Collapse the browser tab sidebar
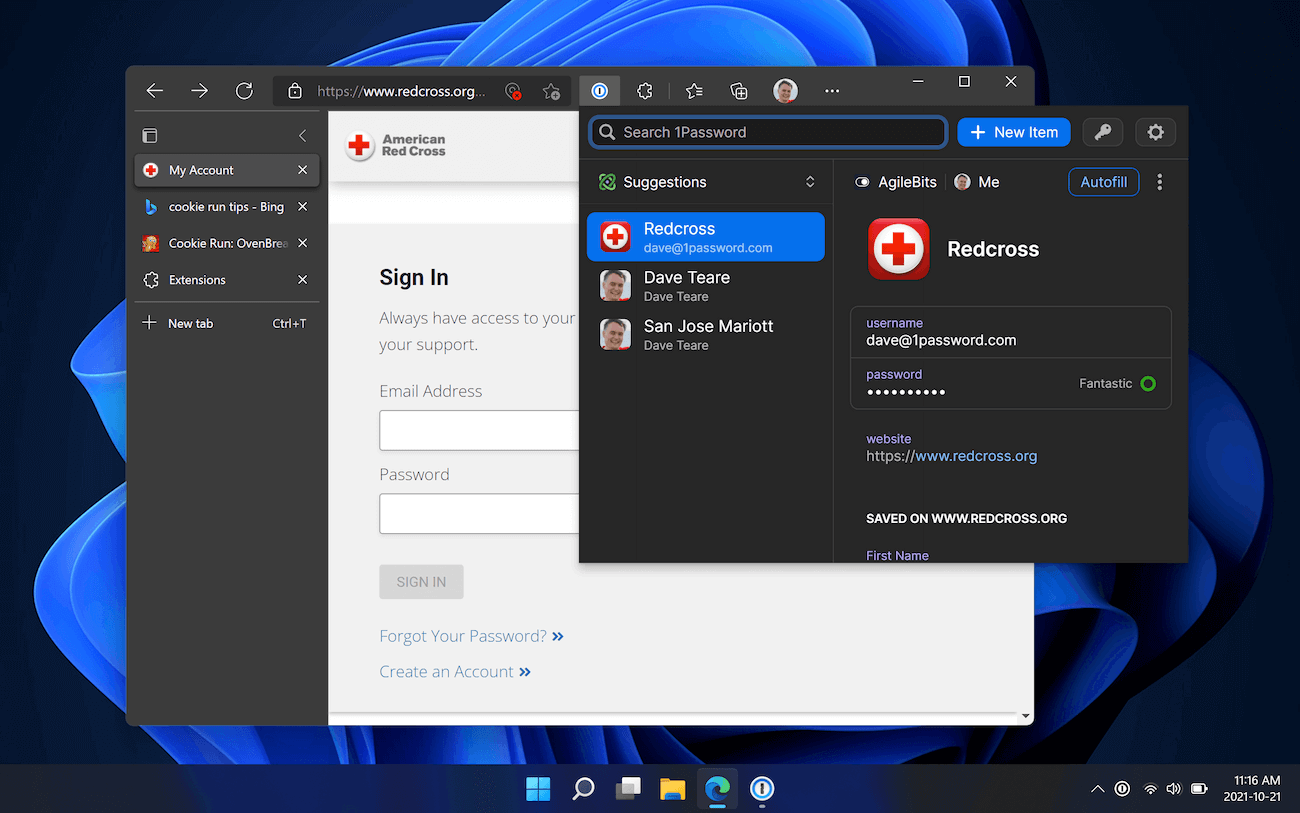The width and height of the screenshot is (1300, 813). pos(302,135)
